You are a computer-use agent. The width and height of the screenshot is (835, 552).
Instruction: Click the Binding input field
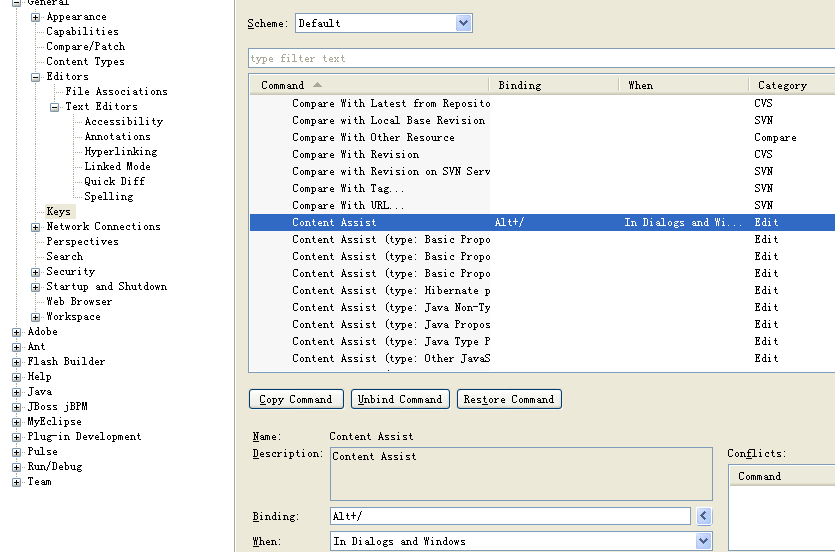tap(510, 516)
